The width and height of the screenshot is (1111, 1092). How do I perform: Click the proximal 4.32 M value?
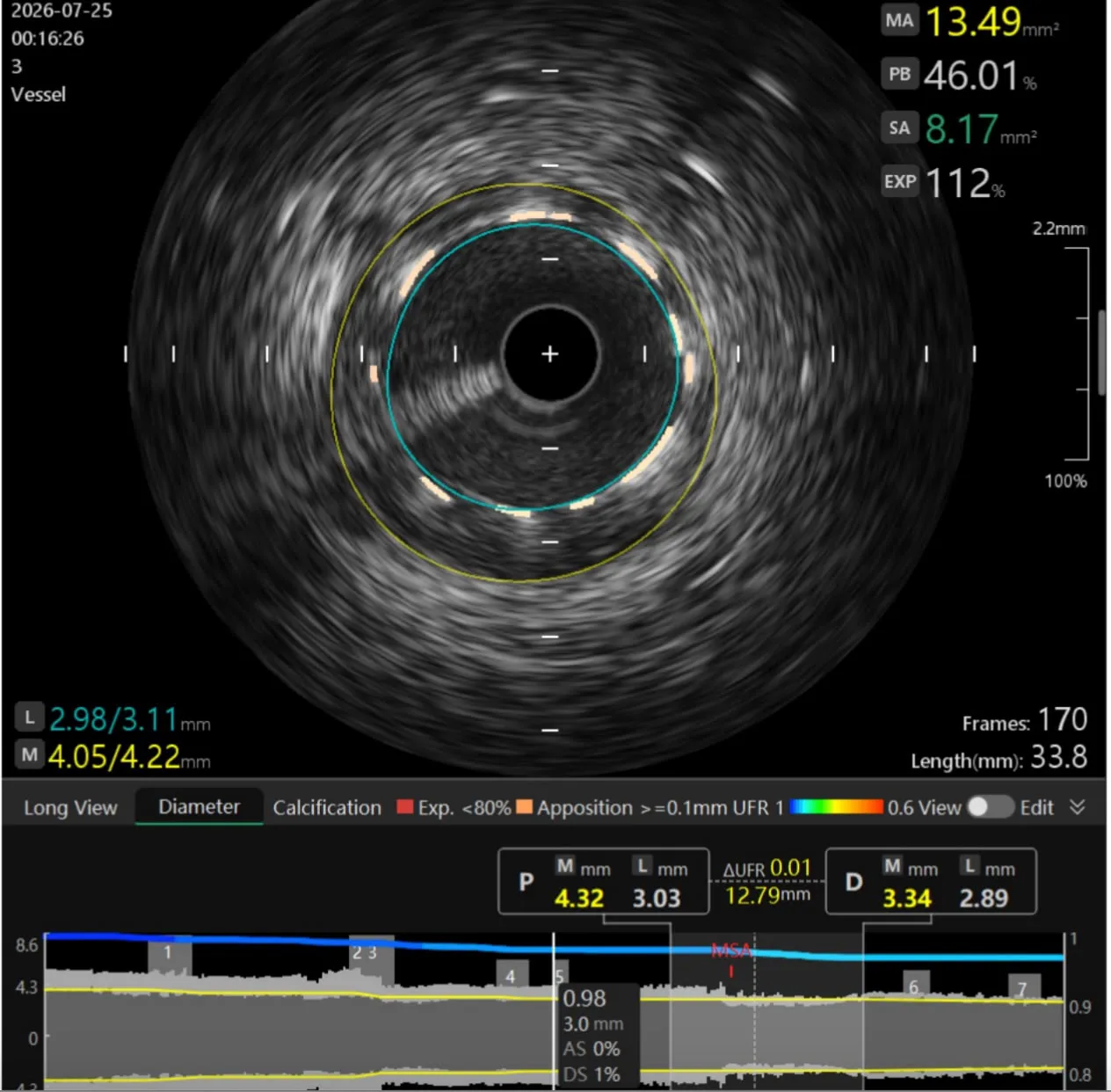(x=579, y=899)
